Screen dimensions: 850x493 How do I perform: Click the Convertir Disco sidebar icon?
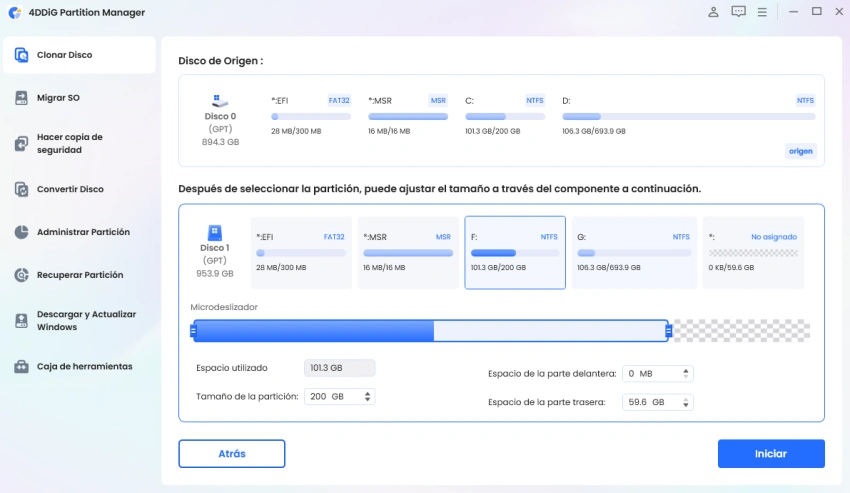[x=21, y=189]
